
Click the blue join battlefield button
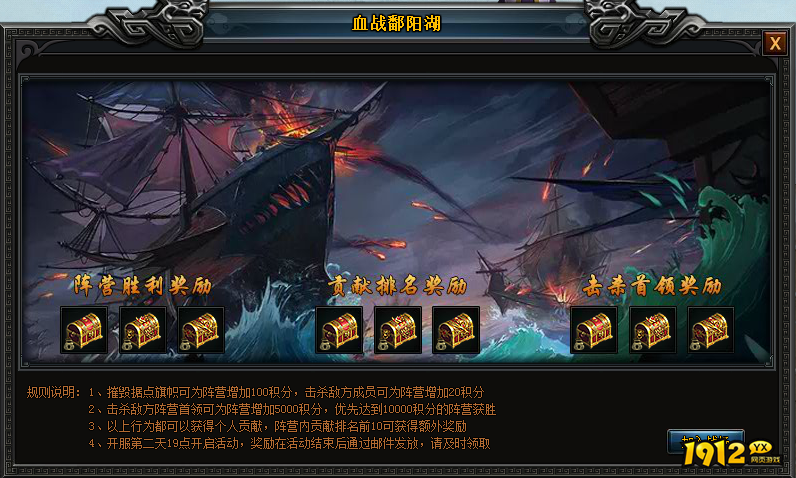pyautogui.click(x=706, y=440)
